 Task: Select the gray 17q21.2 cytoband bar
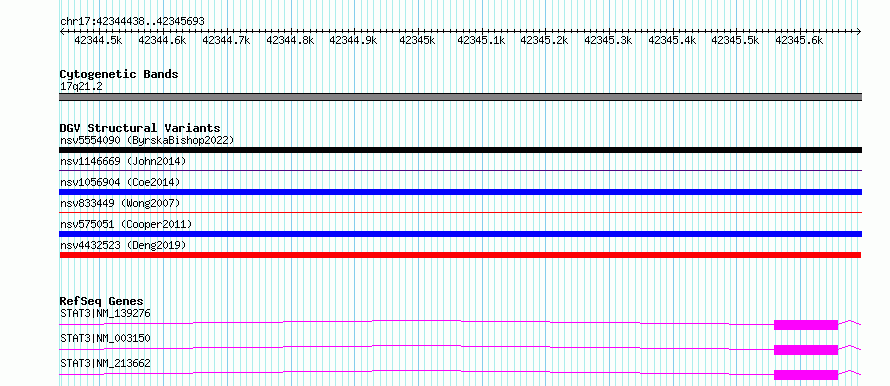[460, 97]
